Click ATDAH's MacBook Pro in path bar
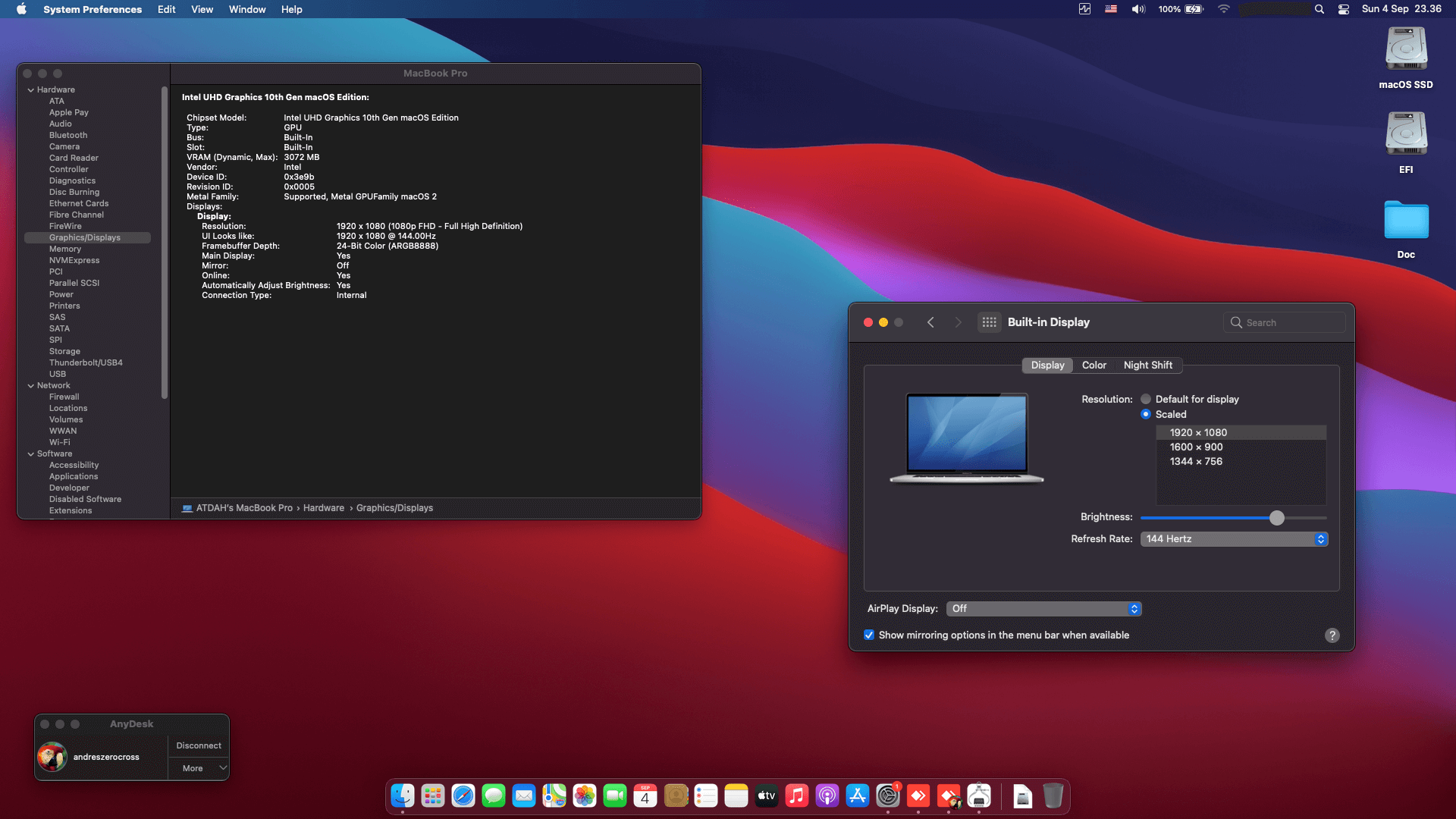This screenshot has width=1456, height=819. tap(243, 508)
